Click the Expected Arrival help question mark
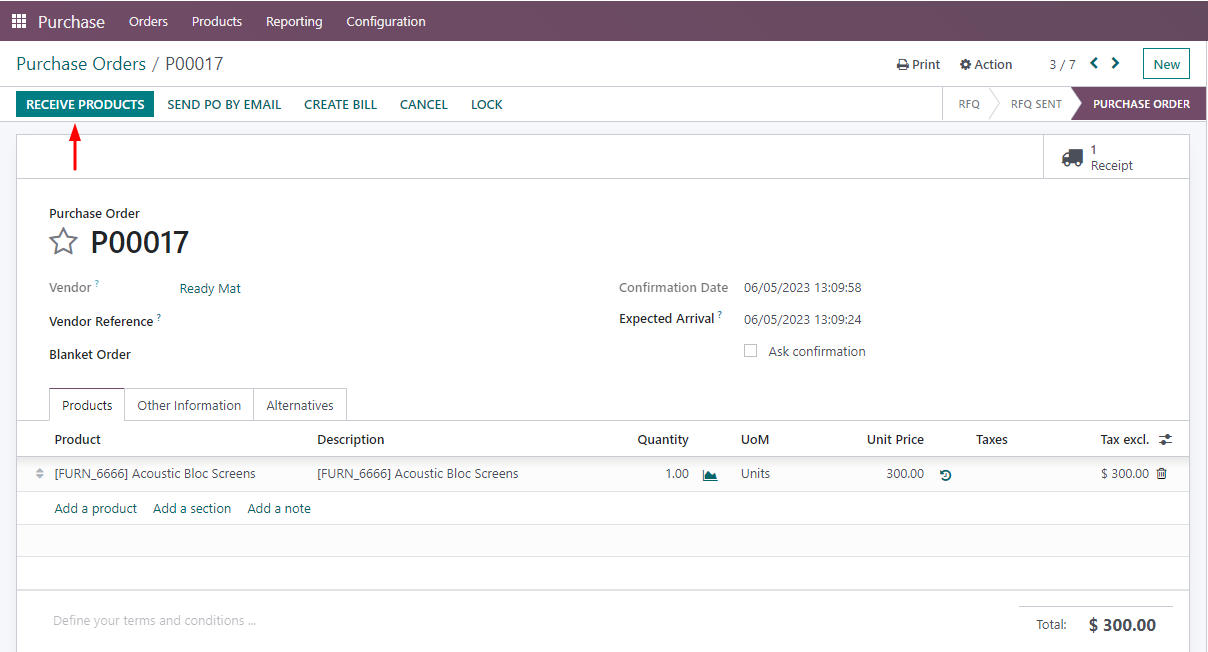The height and width of the screenshot is (652, 1208). pos(720,315)
